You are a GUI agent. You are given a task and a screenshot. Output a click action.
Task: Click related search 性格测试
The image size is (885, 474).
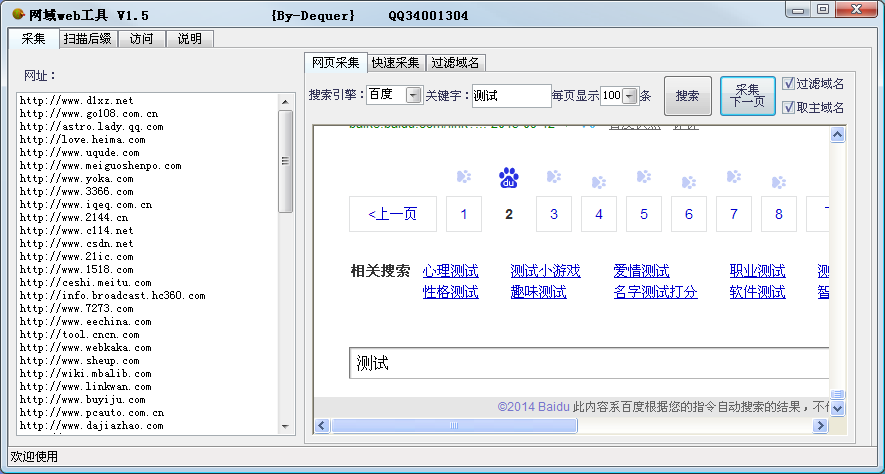[450, 292]
